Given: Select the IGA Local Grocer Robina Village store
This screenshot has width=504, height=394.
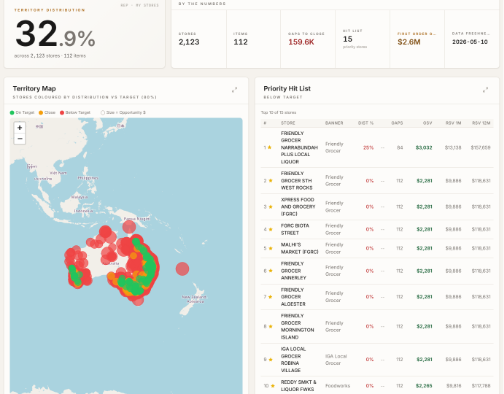Looking at the screenshot, I should coord(293,359).
